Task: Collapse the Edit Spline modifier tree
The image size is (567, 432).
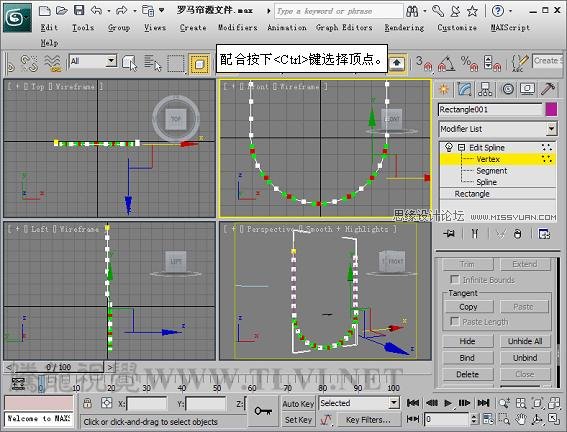Action: pyautogui.click(x=461, y=147)
